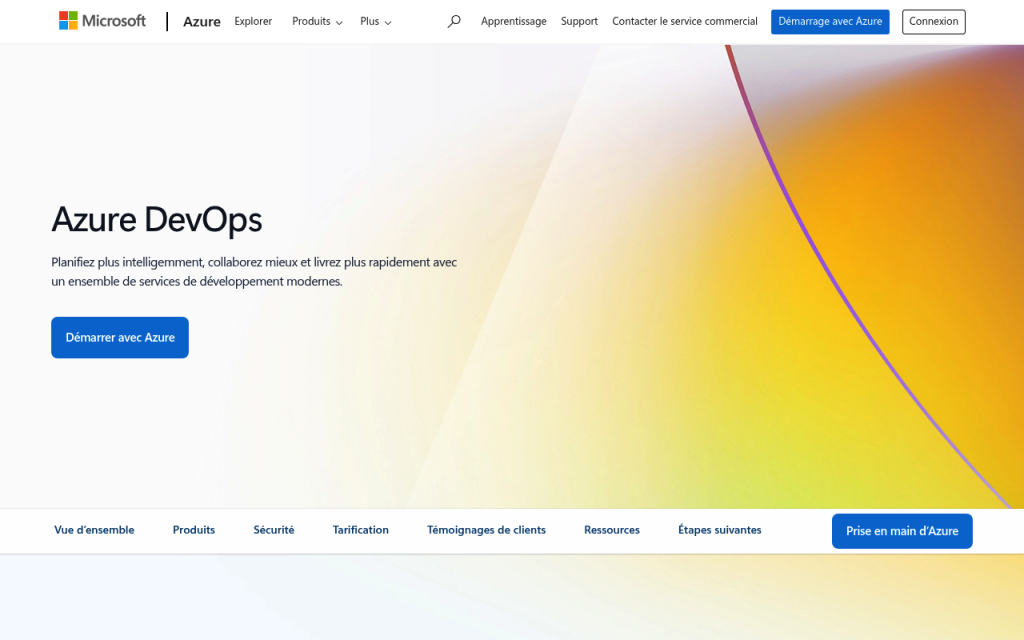Click the Démarrage avec Azure button
The height and width of the screenshot is (640, 1024).
pos(830,22)
